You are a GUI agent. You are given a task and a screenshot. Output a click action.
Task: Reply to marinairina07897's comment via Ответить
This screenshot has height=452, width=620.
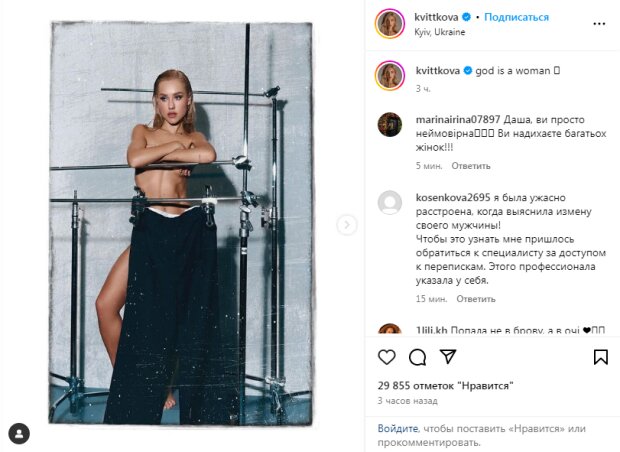[x=471, y=165]
